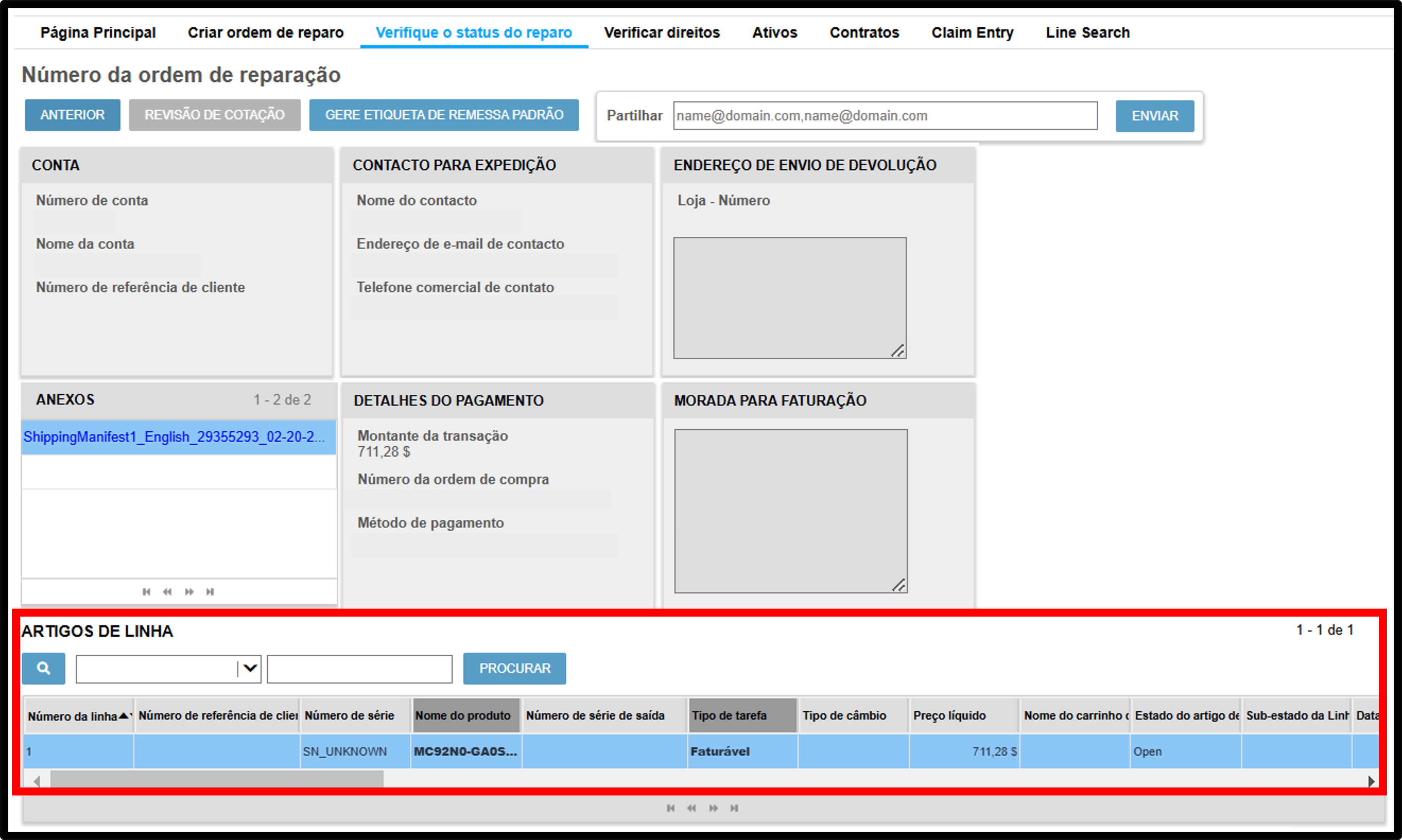
Task: Open the line items search field dropdown
Action: (x=250, y=668)
